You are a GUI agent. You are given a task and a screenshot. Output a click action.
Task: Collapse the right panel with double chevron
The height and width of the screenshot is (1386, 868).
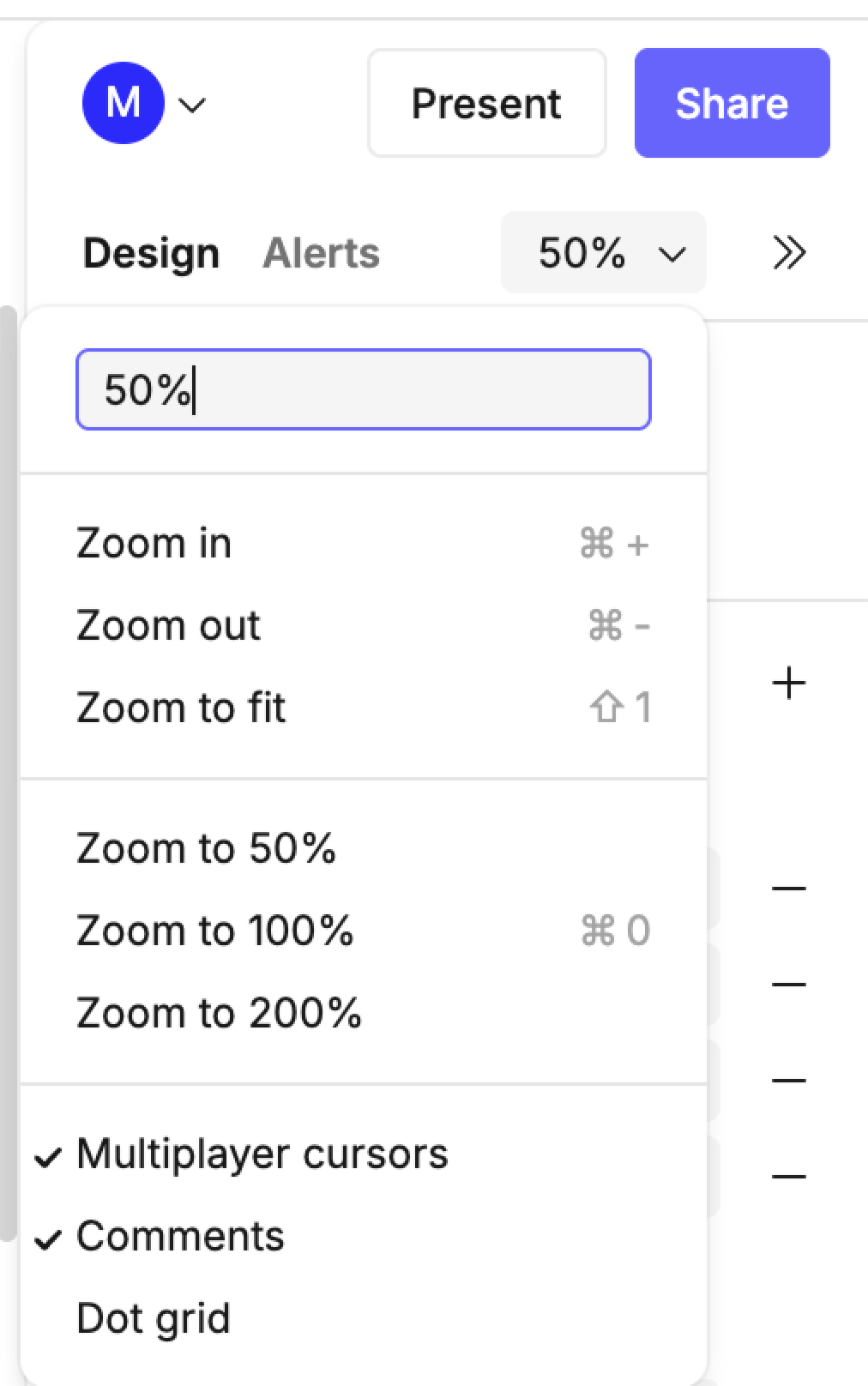[789, 253]
